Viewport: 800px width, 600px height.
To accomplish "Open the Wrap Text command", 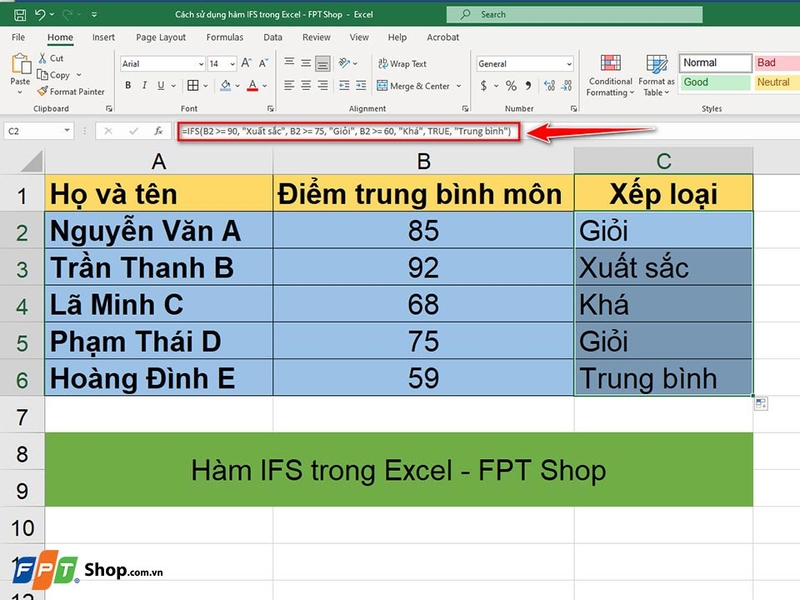I will coord(402,64).
